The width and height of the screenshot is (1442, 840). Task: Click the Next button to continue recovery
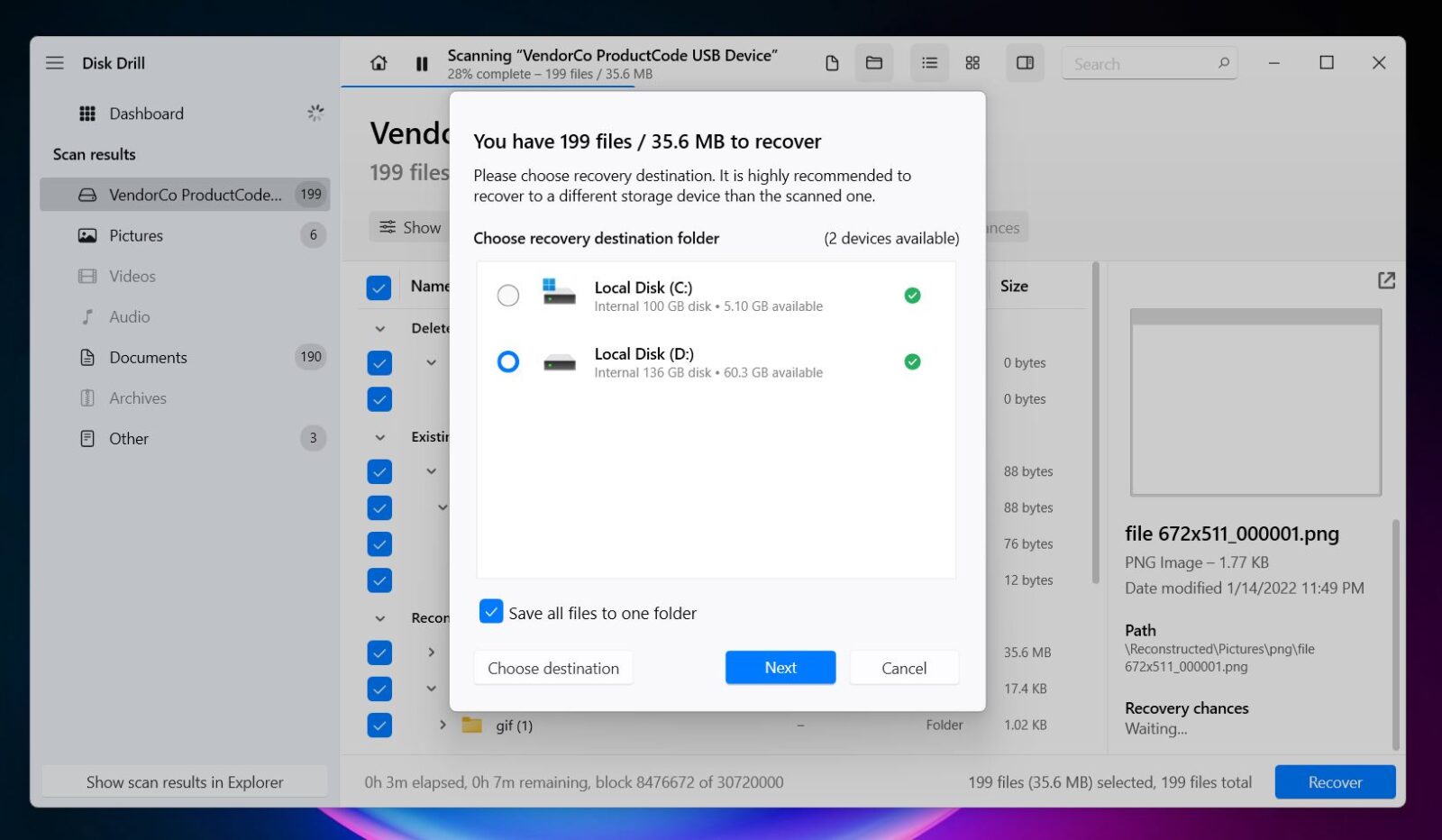point(780,668)
